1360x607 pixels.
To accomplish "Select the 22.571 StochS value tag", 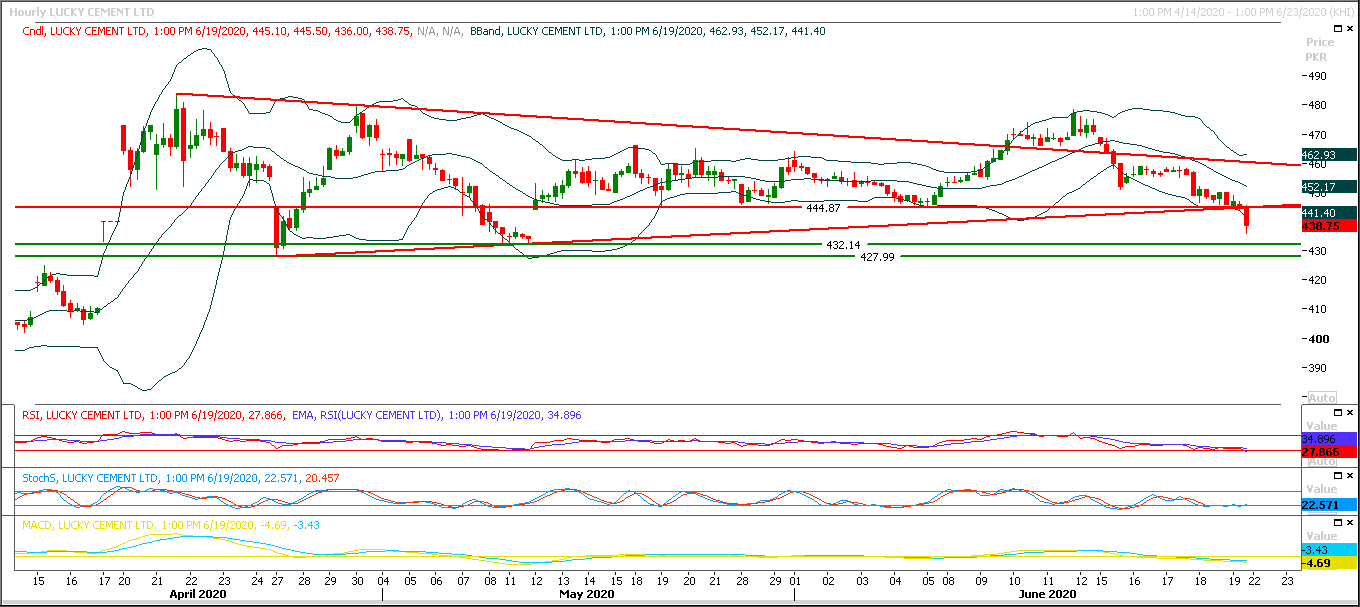I will 1329,504.
